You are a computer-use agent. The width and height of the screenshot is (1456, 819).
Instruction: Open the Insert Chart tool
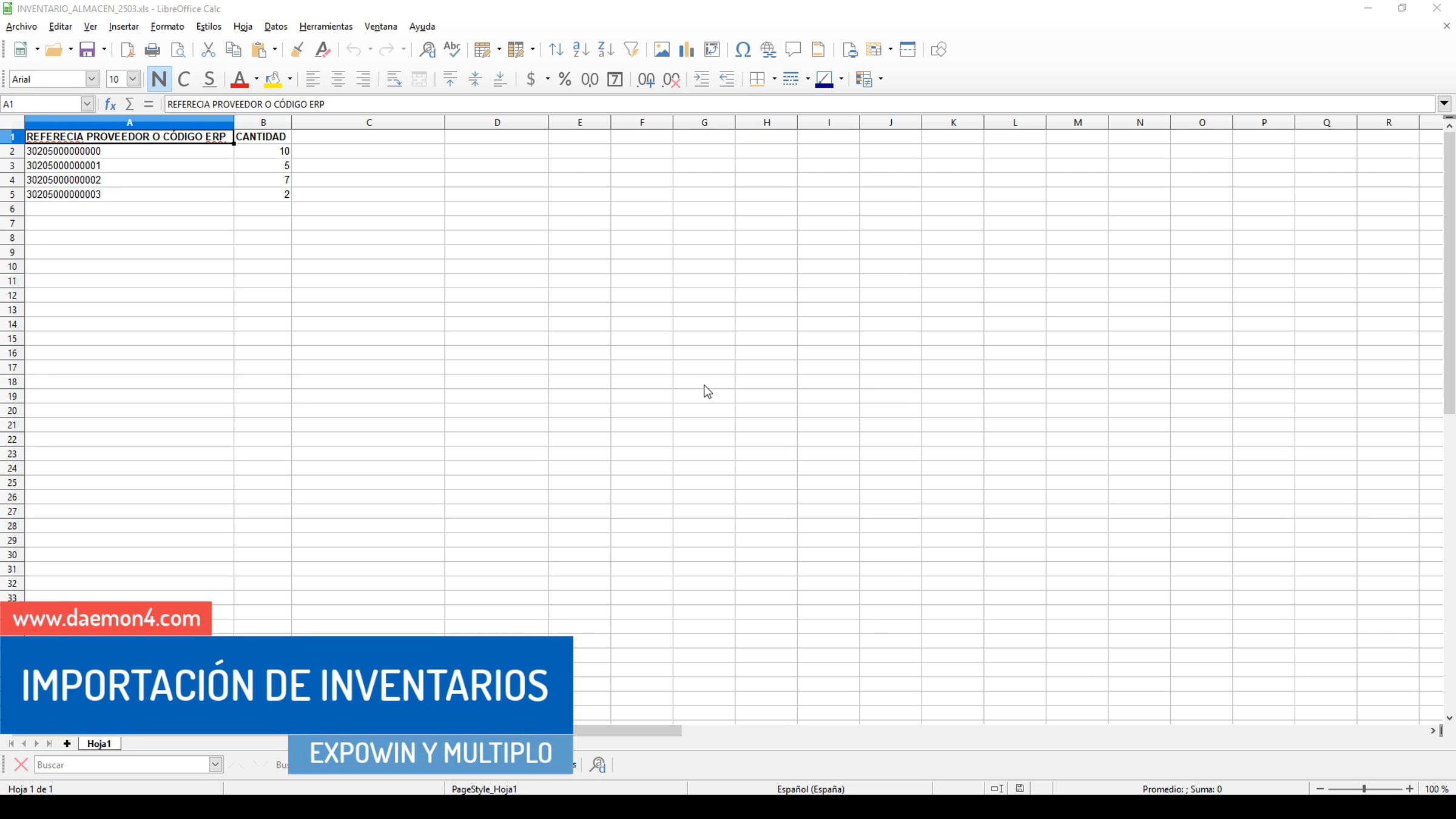[686, 50]
